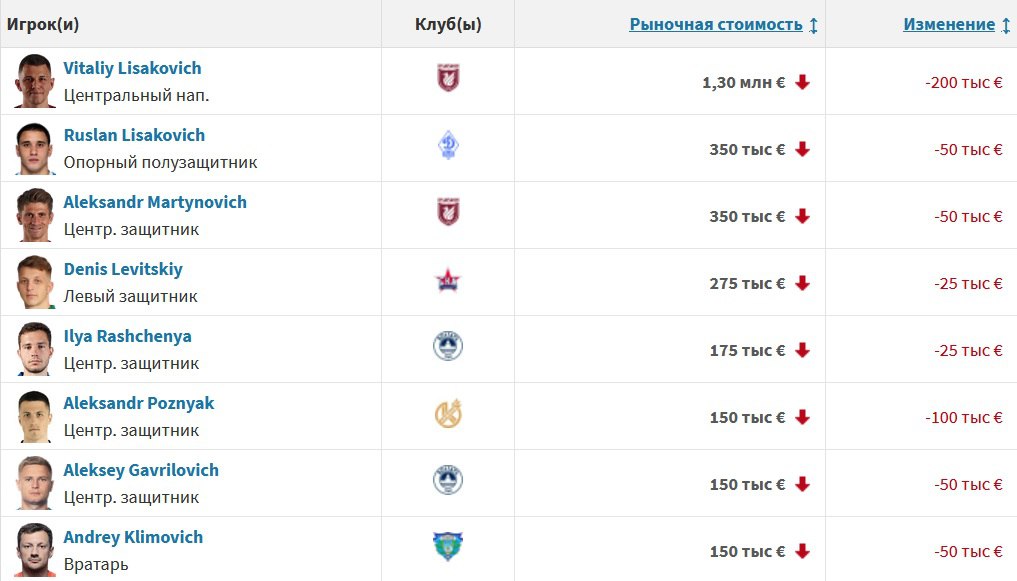1017x581 pixels.
Task: Open the Dynamo club logo beside Ruslan Lisakovich
Action: tap(448, 145)
